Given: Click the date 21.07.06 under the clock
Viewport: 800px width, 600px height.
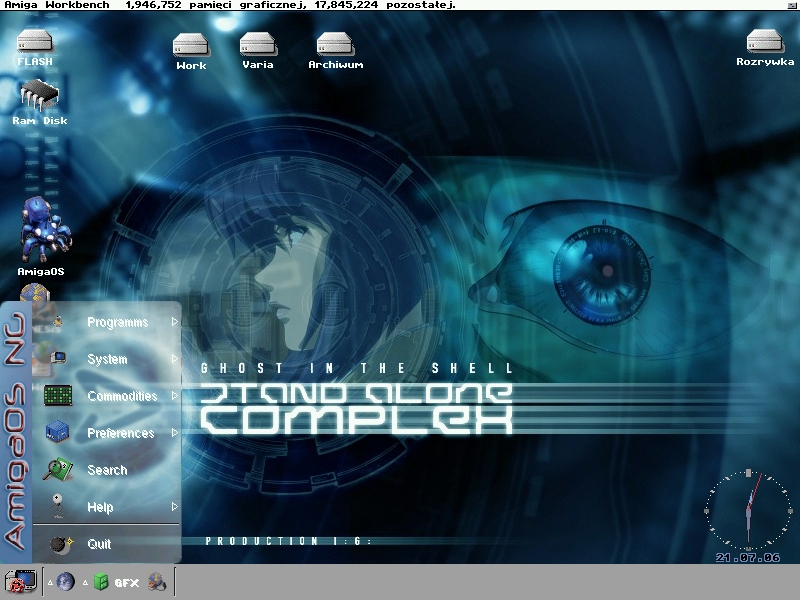Looking at the screenshot, I should click(x=747, y=558).
